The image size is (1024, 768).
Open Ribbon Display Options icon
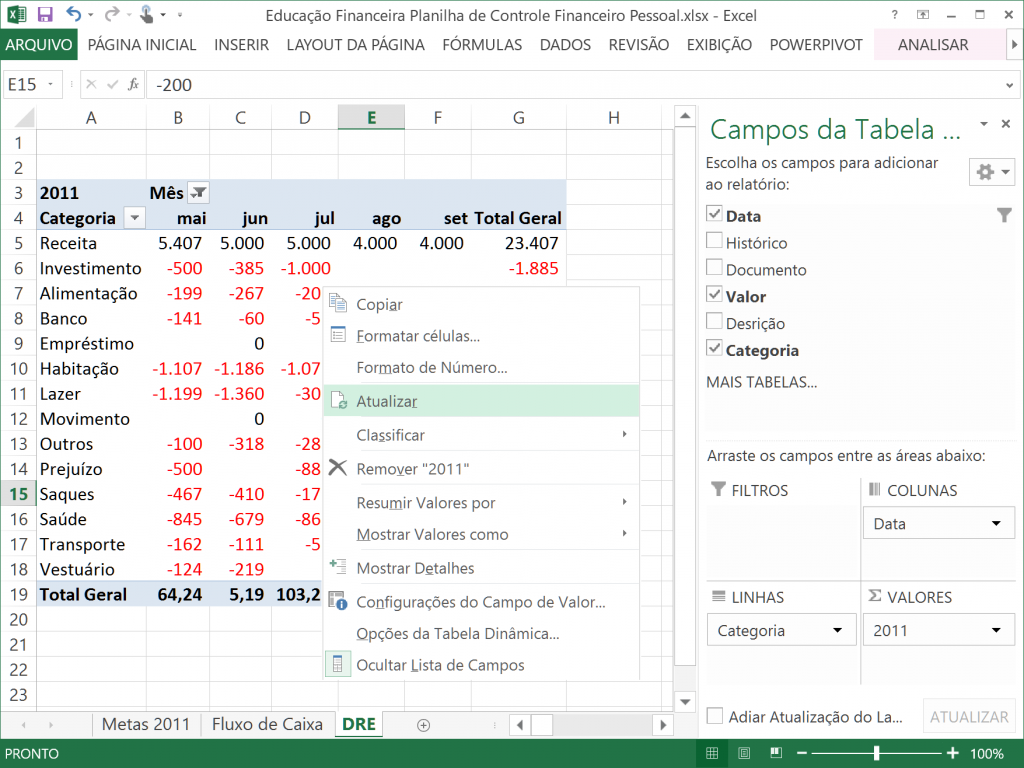click(x=923, y=14)
